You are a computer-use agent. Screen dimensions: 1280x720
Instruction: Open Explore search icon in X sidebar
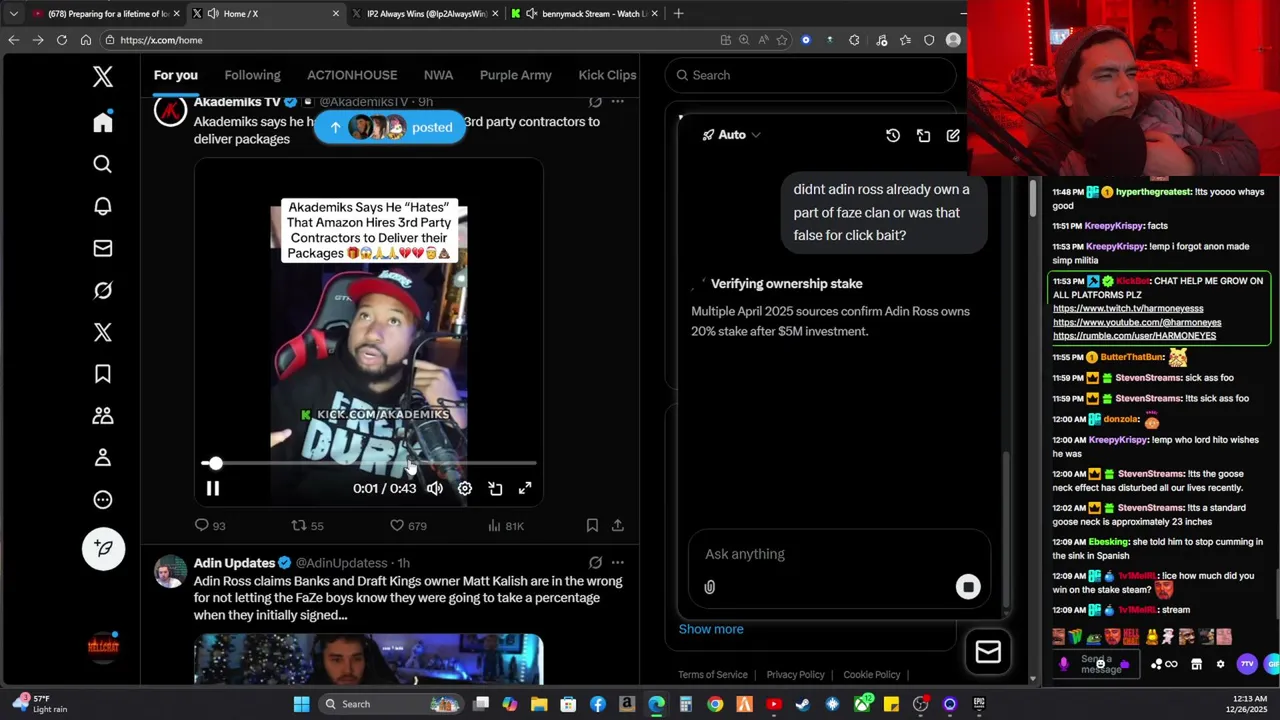point(103,164)
